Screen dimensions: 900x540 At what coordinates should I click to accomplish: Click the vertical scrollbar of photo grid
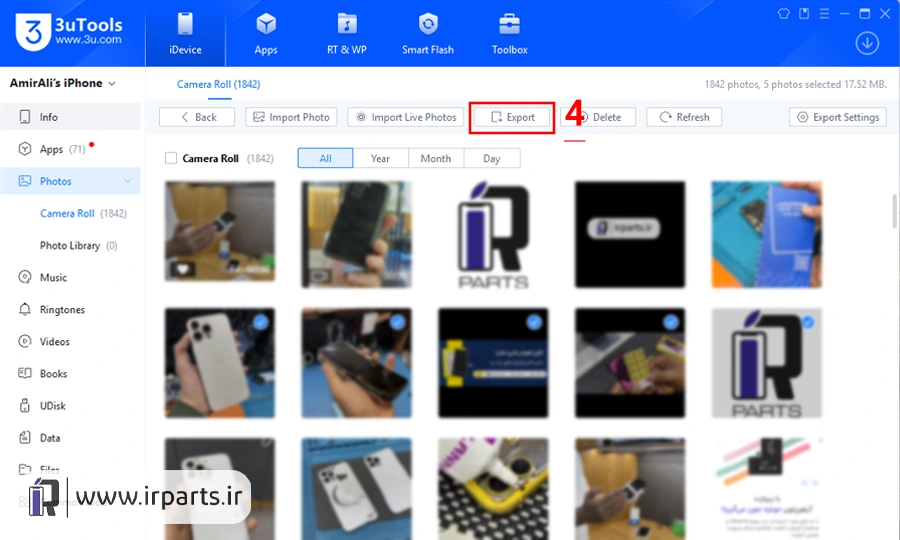pyautogui.click(x=894, y=211)
